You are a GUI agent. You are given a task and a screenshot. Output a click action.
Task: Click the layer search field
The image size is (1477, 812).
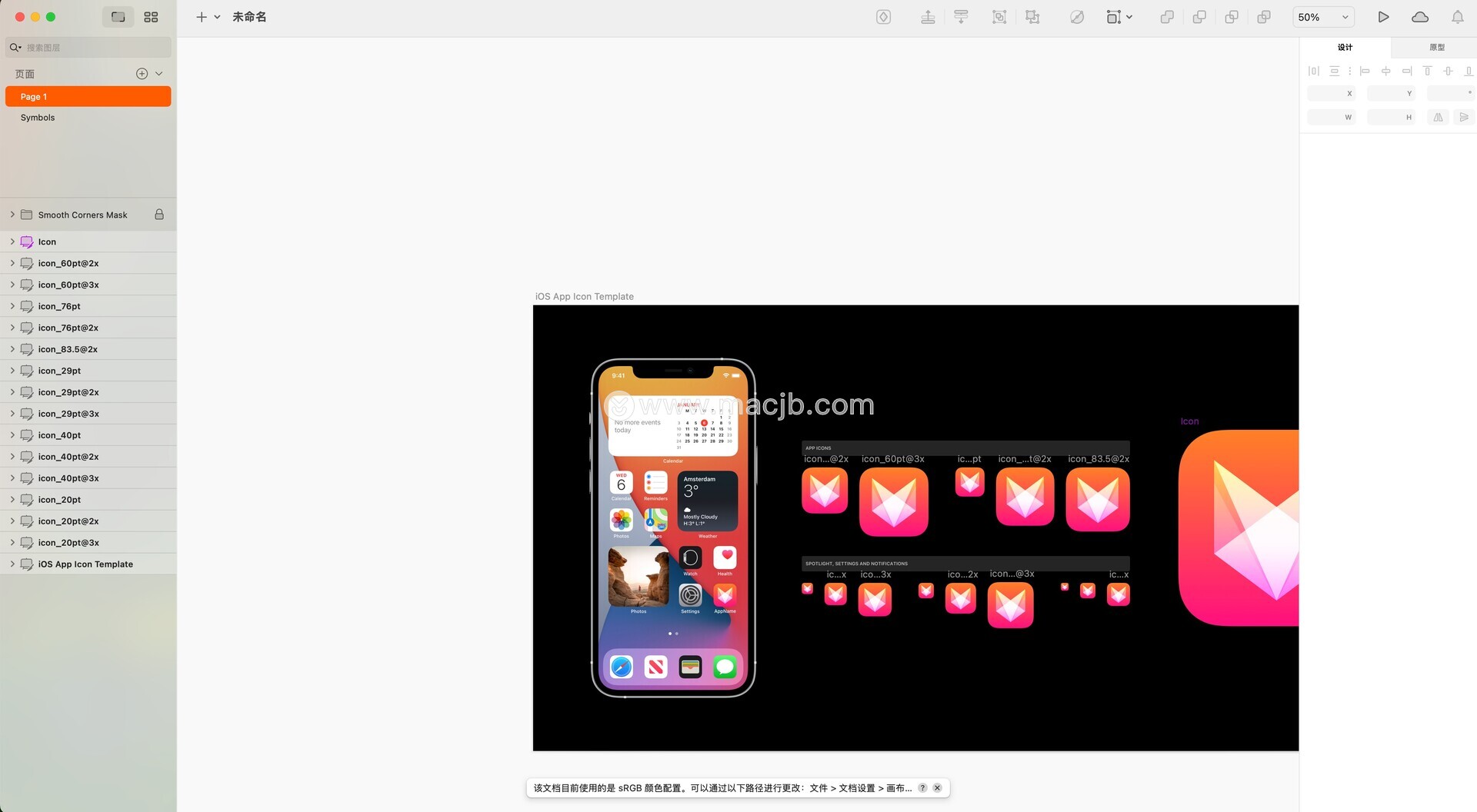pos(92,48)
